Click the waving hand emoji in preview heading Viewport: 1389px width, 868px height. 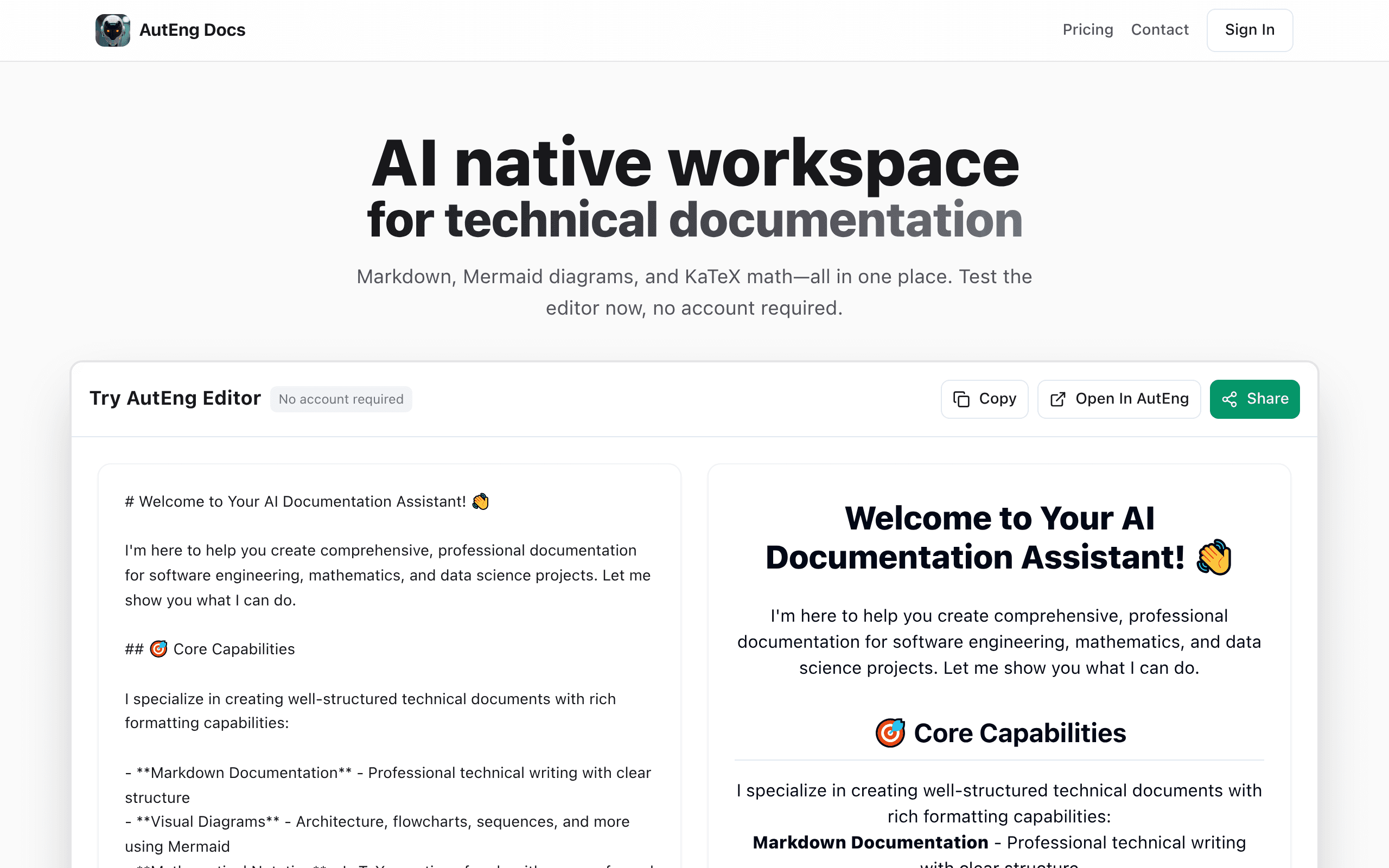(x=1214, y=557)
